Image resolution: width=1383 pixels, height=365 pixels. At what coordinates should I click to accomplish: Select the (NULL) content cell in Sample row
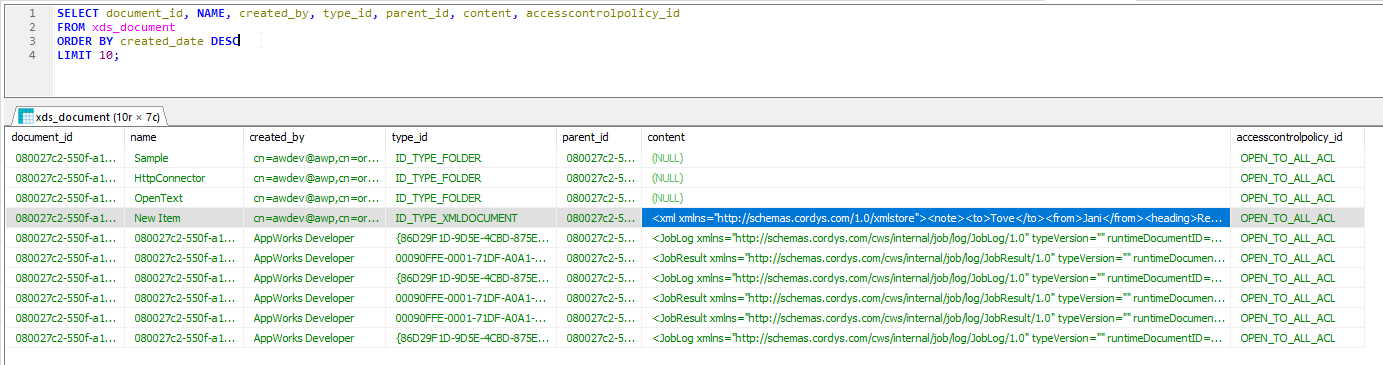[x=936, y=158]
